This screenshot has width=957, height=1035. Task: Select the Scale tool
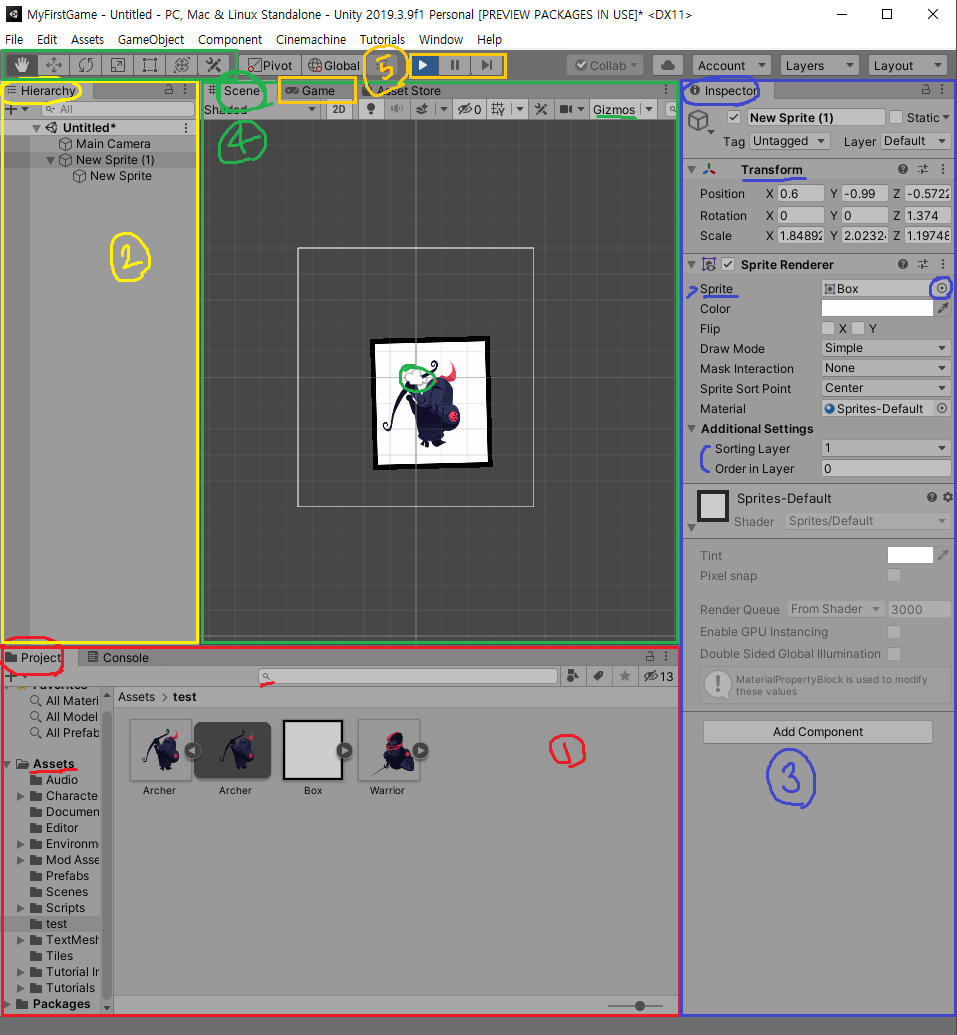[117, 65]
